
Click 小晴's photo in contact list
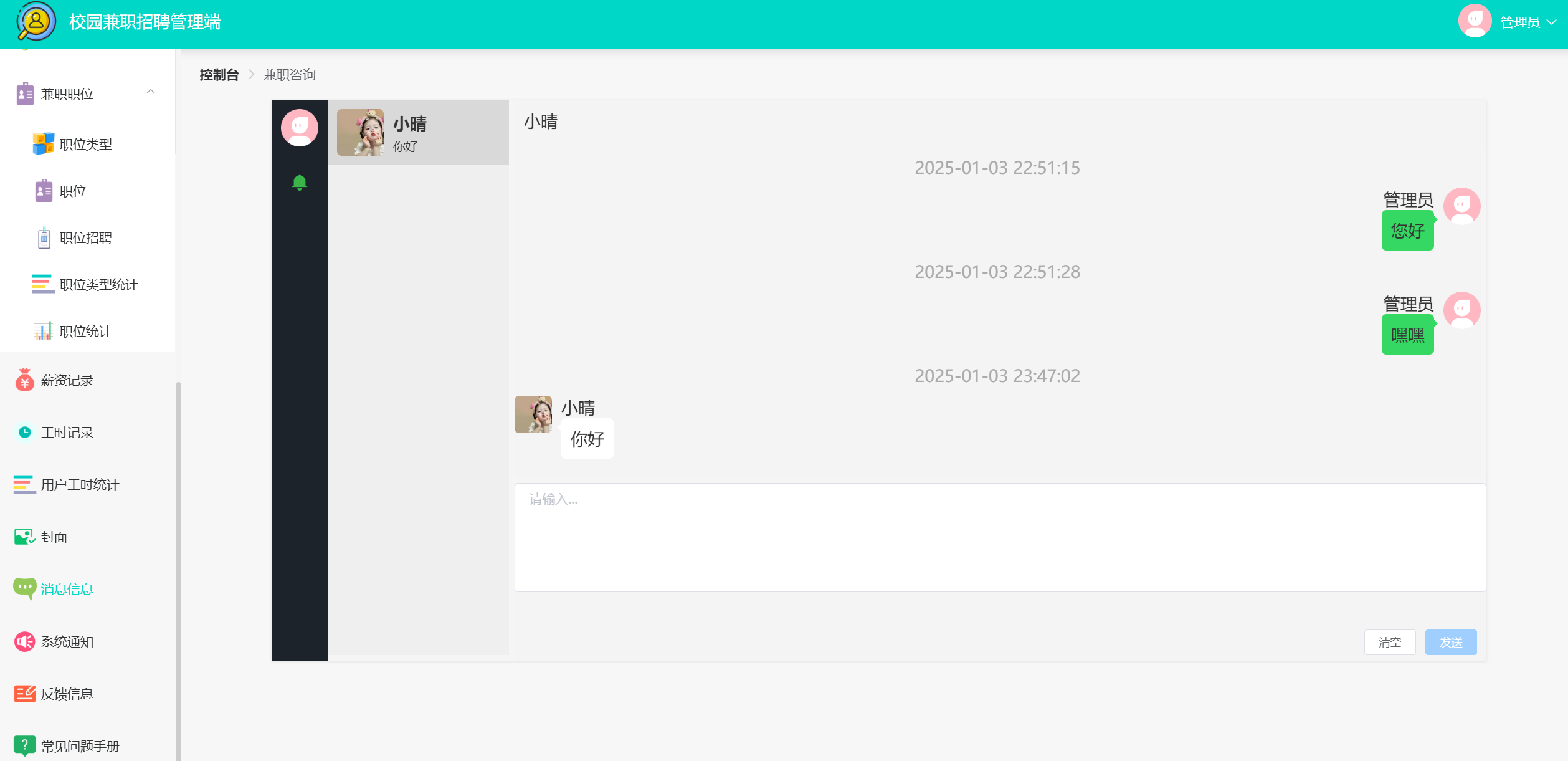click(x=360, y=132)
